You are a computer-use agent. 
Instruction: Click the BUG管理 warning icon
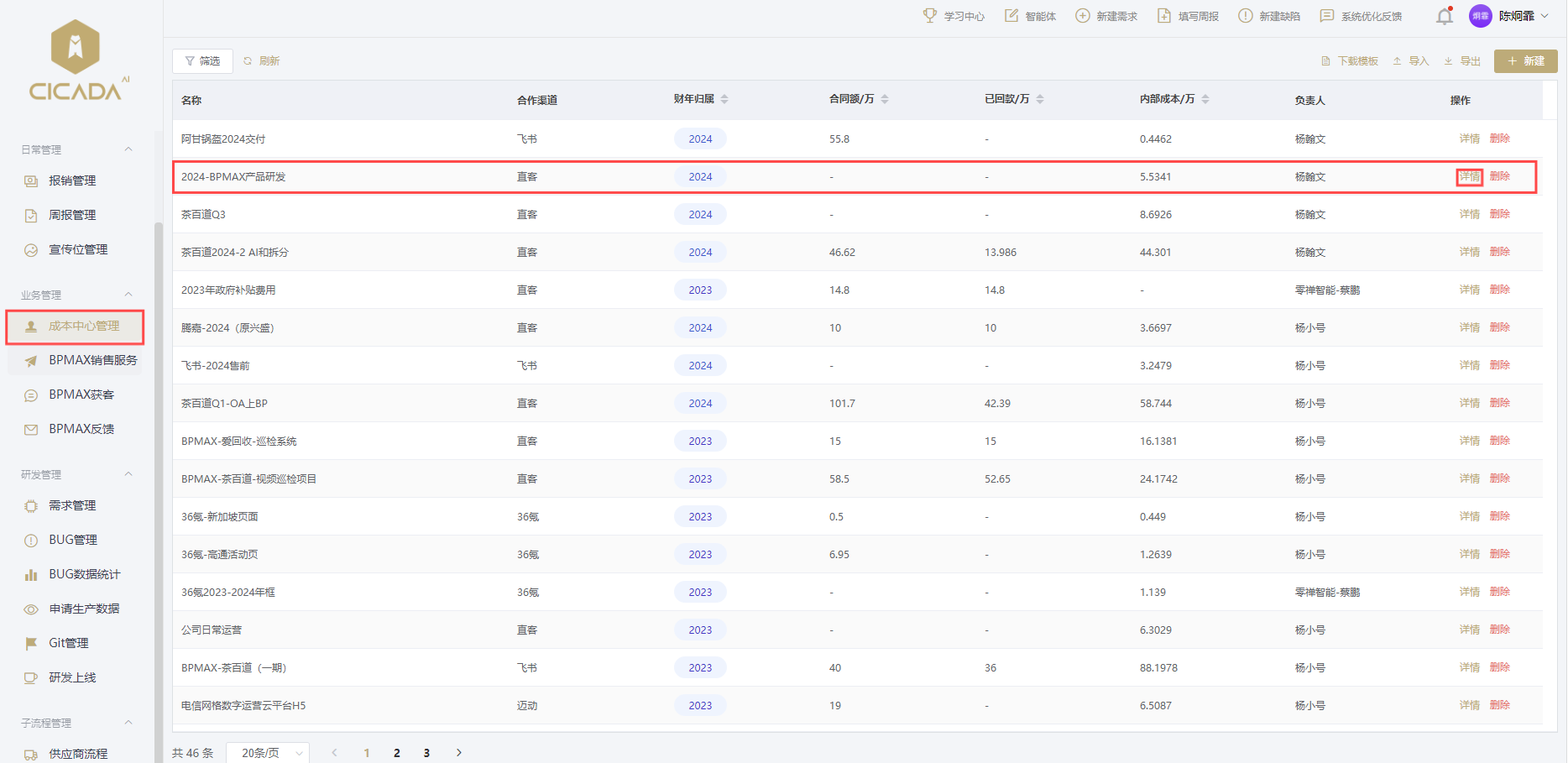(x=31, y=540)
